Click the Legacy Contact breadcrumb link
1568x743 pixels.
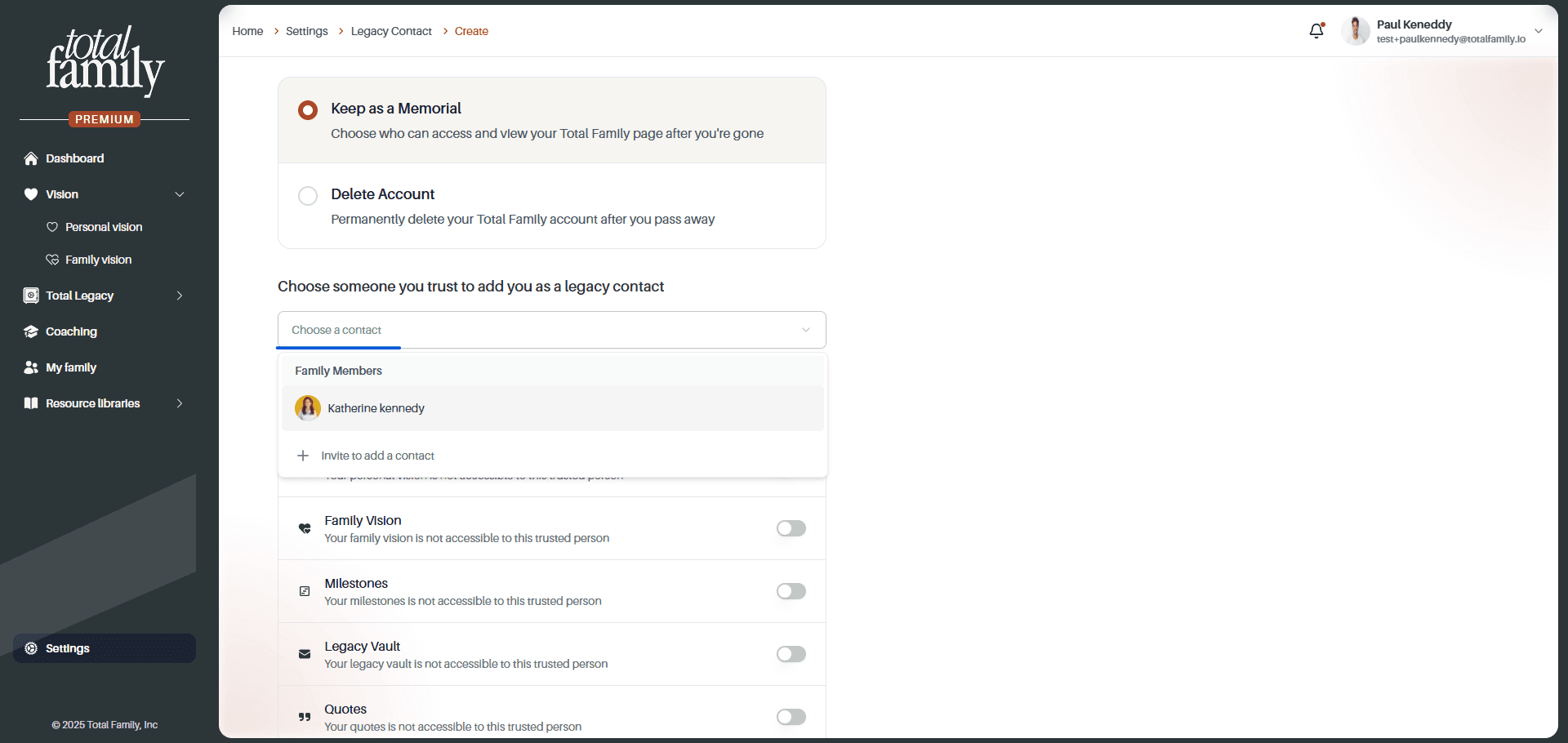391,31
